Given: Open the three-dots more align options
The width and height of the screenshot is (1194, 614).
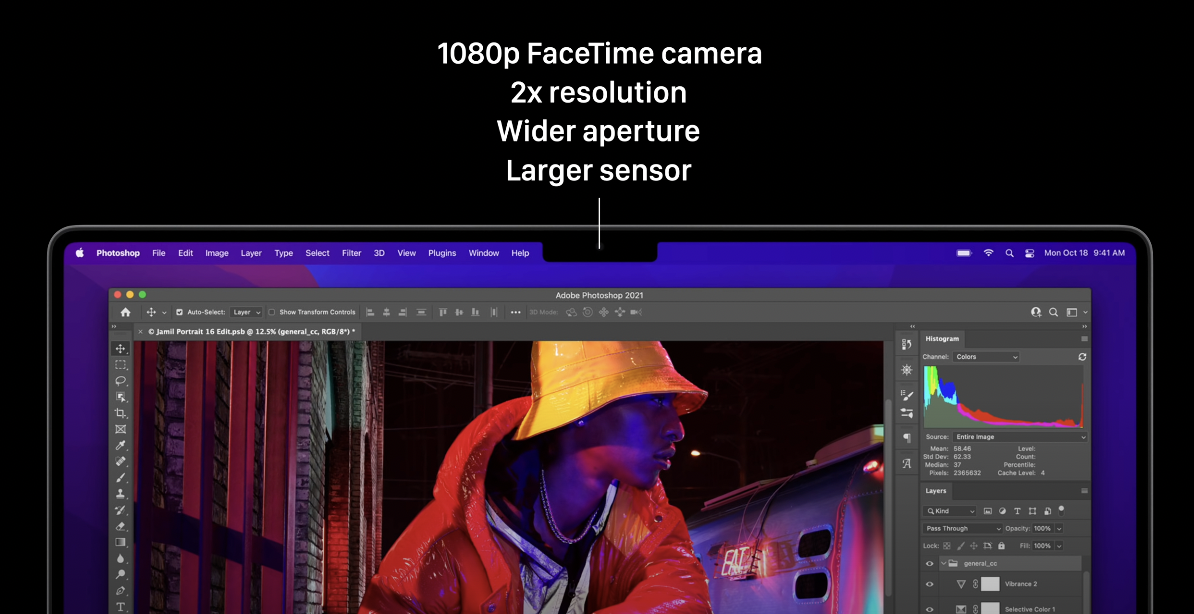Looking at the screenshot, I should click(x=516, y=312).
